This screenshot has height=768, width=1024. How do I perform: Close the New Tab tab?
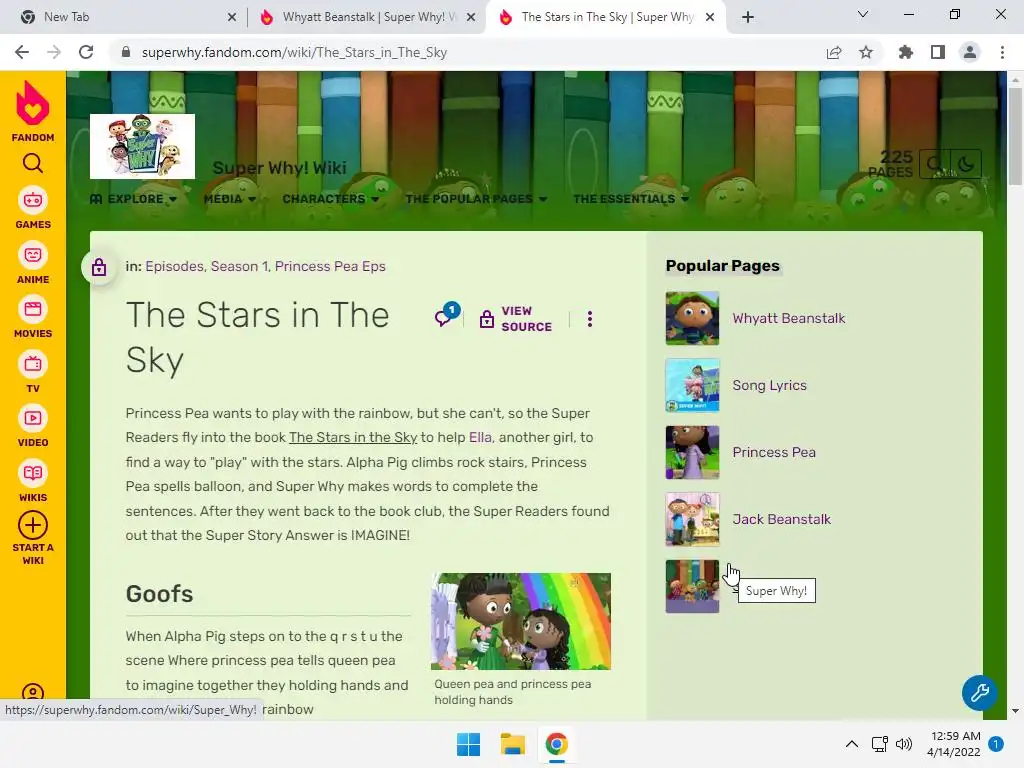[232, 18]
